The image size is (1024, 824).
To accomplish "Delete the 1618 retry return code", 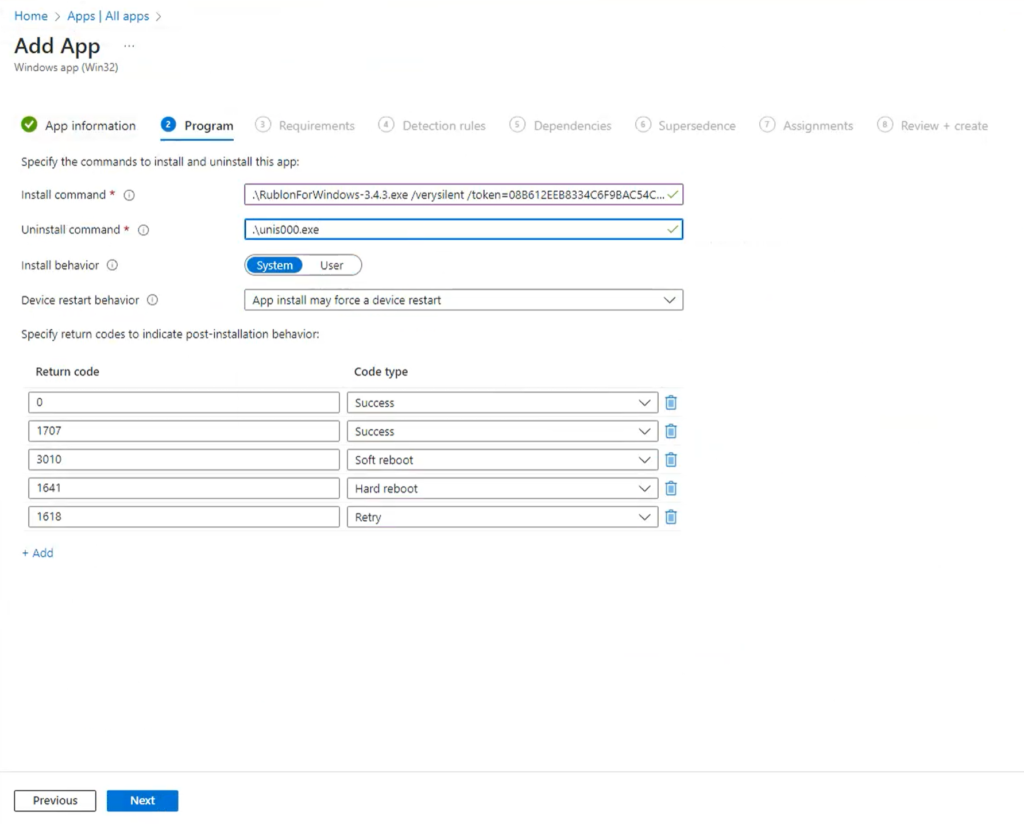I will point(671,517).
